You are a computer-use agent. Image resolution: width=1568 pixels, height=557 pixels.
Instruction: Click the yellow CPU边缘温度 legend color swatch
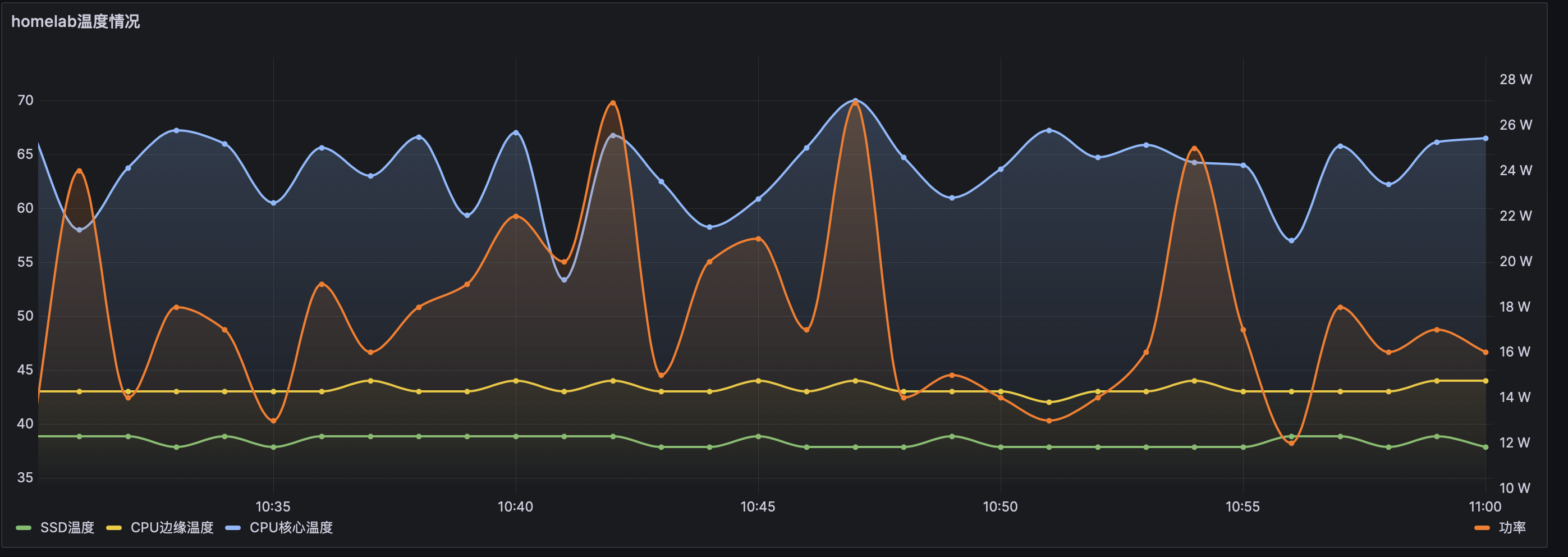(114, 528)
